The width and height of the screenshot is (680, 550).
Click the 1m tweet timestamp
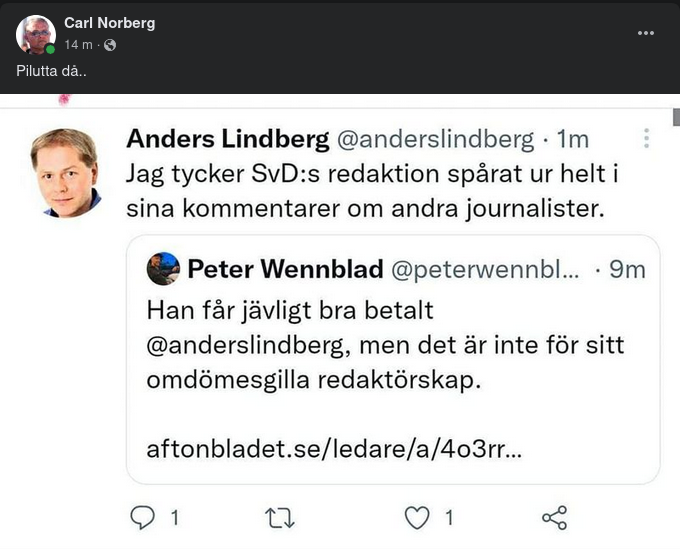tap(573, 140)
